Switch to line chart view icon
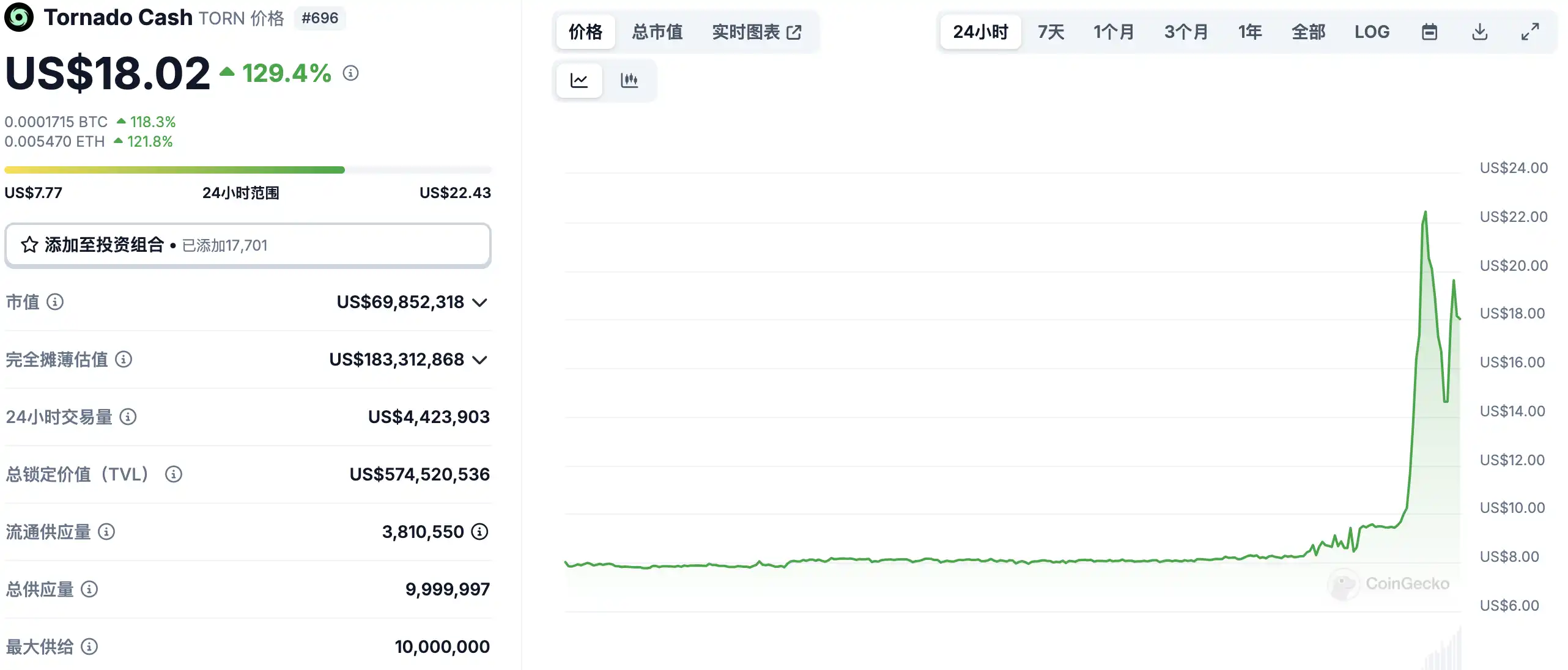This screenshot has height=670, width=1568. point(579,80)
